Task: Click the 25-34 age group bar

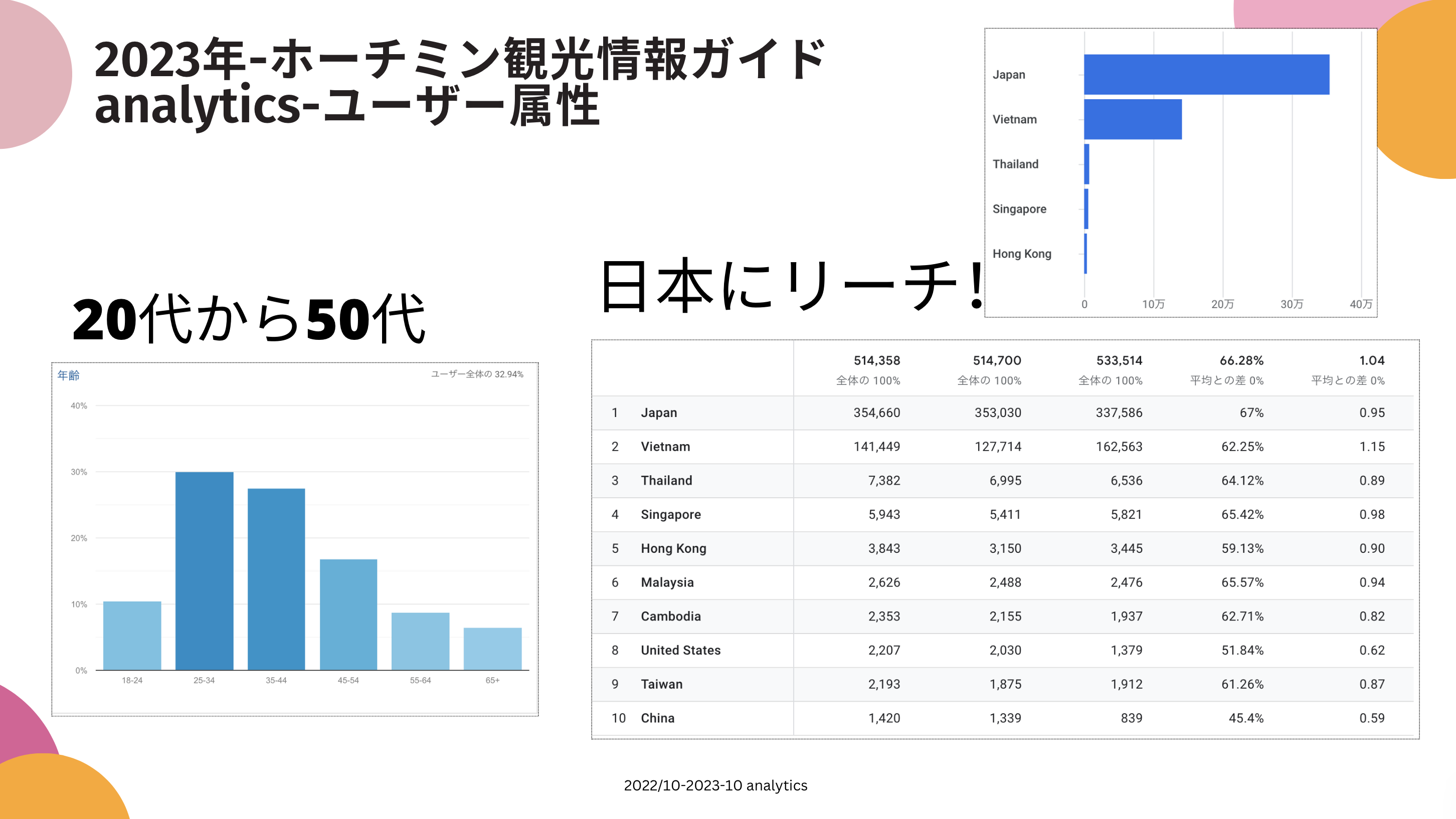Action: pos(204,571)
